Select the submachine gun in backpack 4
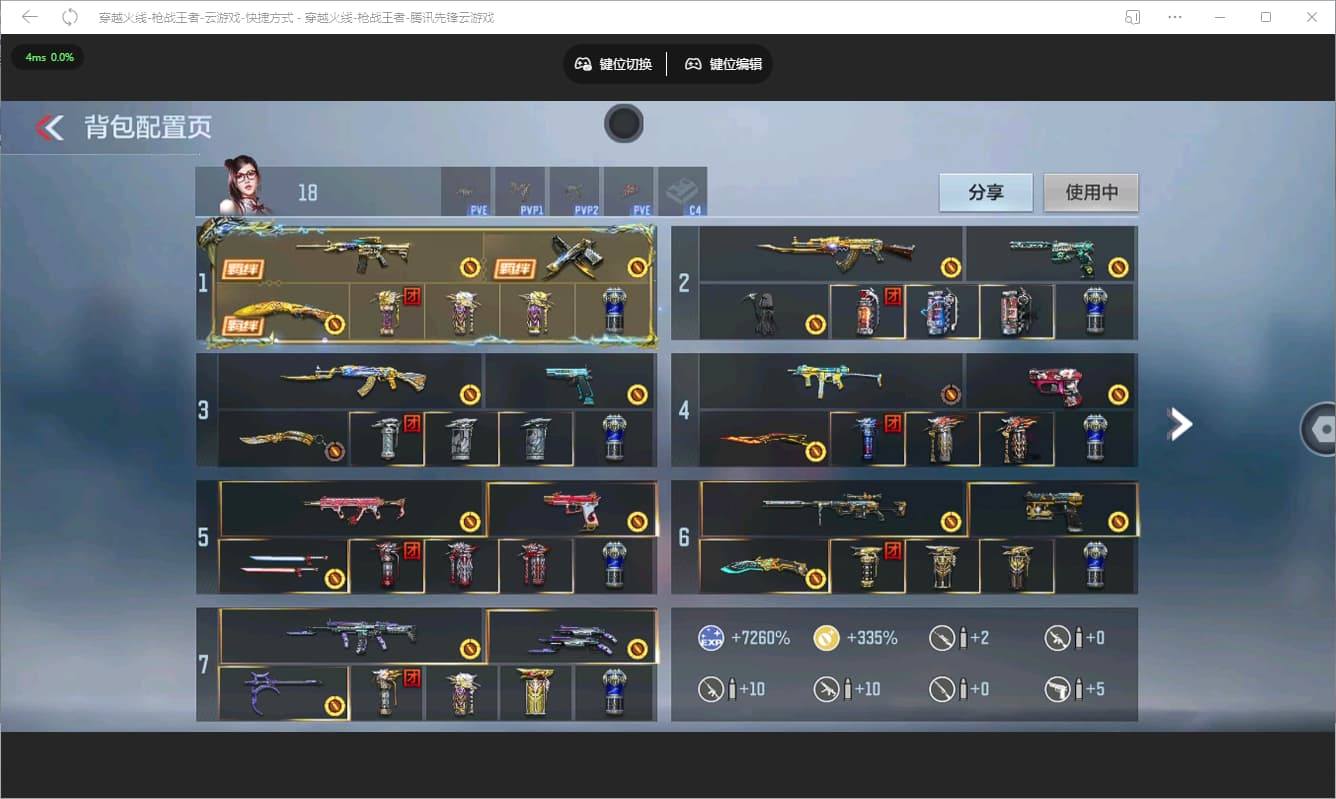 click(x=831, y=381)
